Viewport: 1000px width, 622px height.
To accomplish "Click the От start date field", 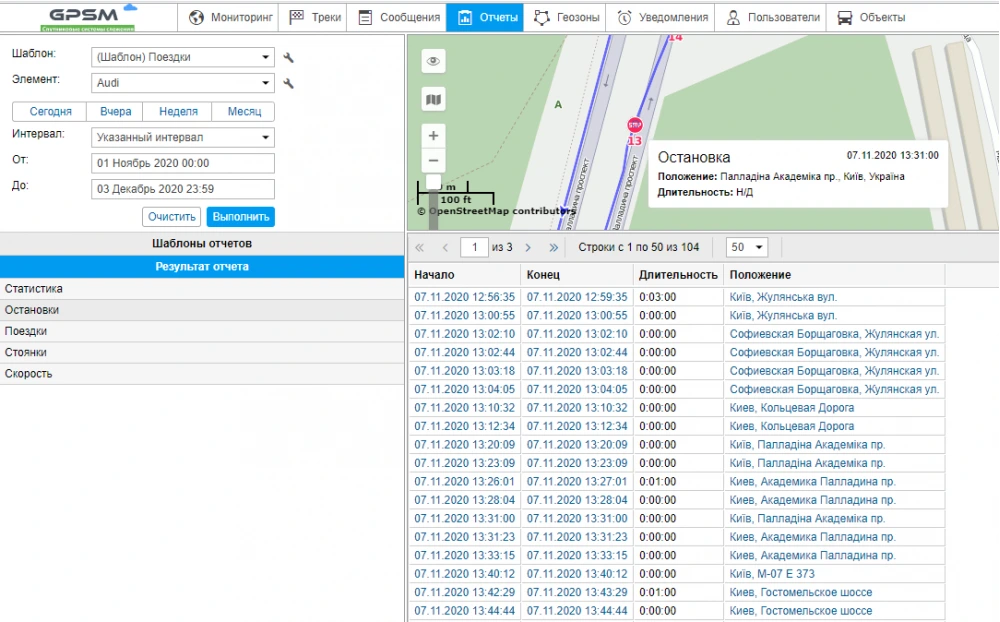I will [182, 163].
